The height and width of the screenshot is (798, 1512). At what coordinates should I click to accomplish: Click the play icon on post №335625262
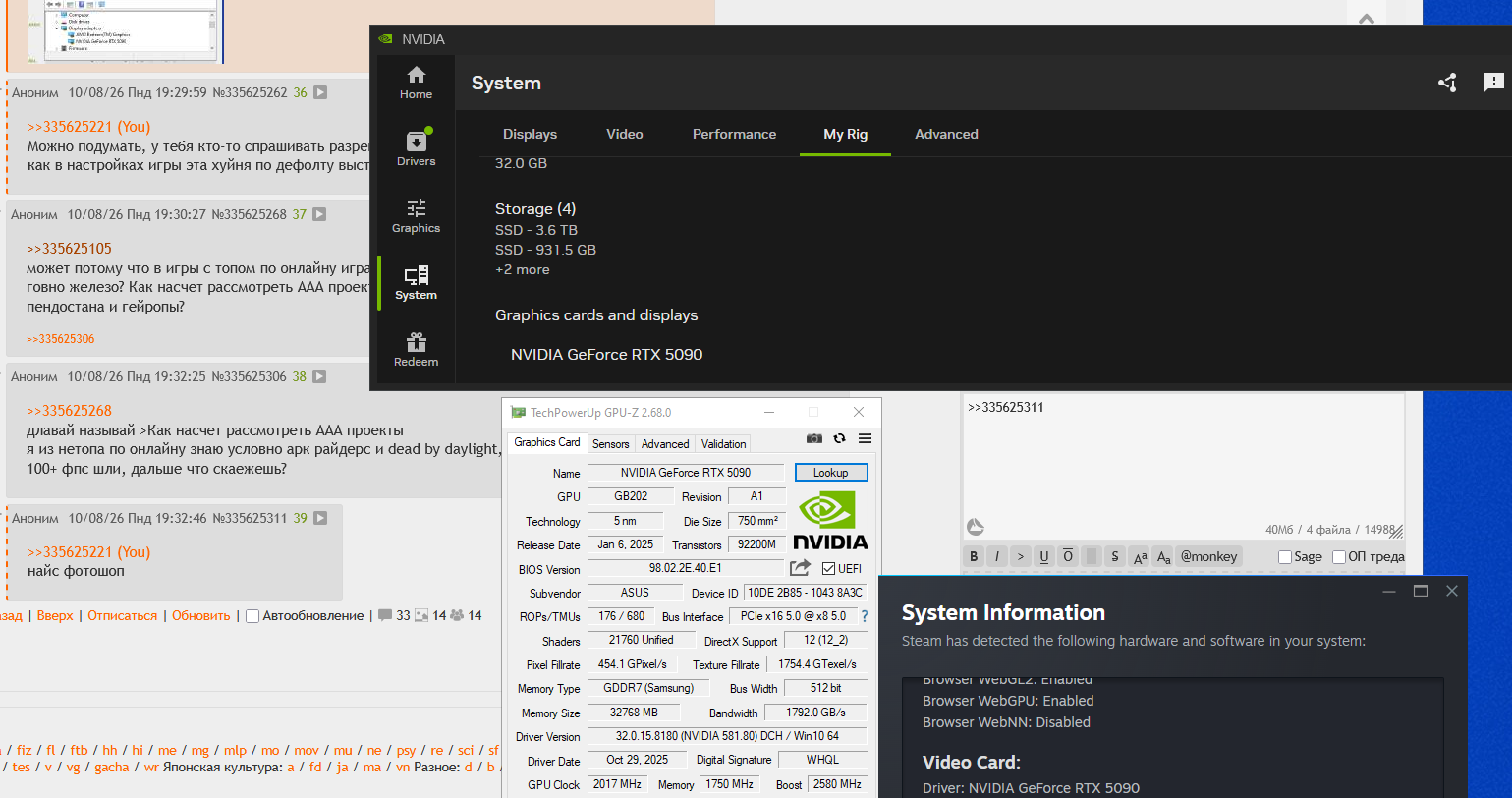[320, 92]
